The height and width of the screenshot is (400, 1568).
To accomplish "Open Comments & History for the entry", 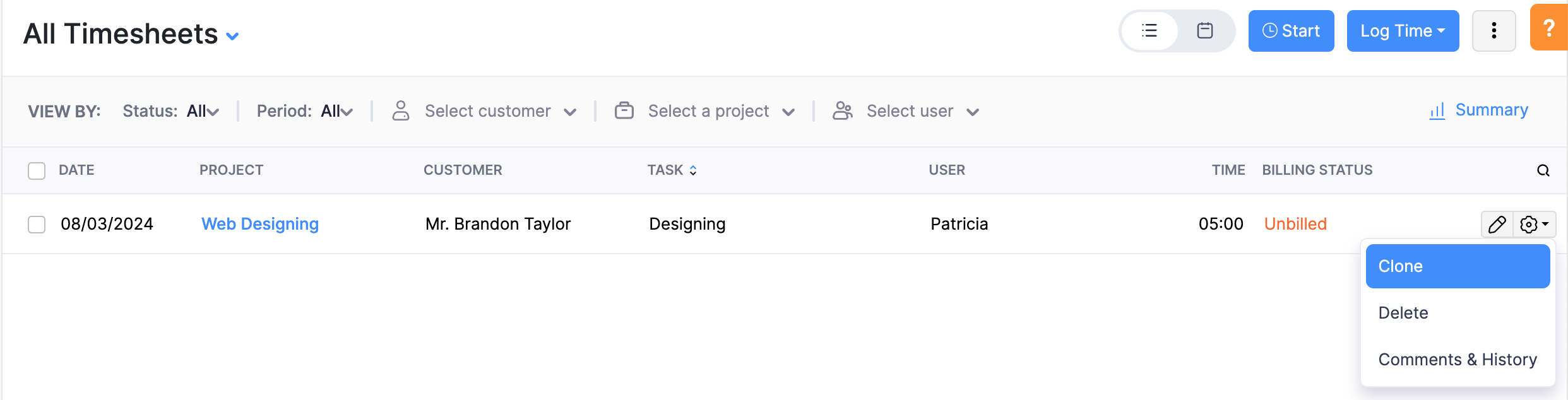I will (1457, 359).
